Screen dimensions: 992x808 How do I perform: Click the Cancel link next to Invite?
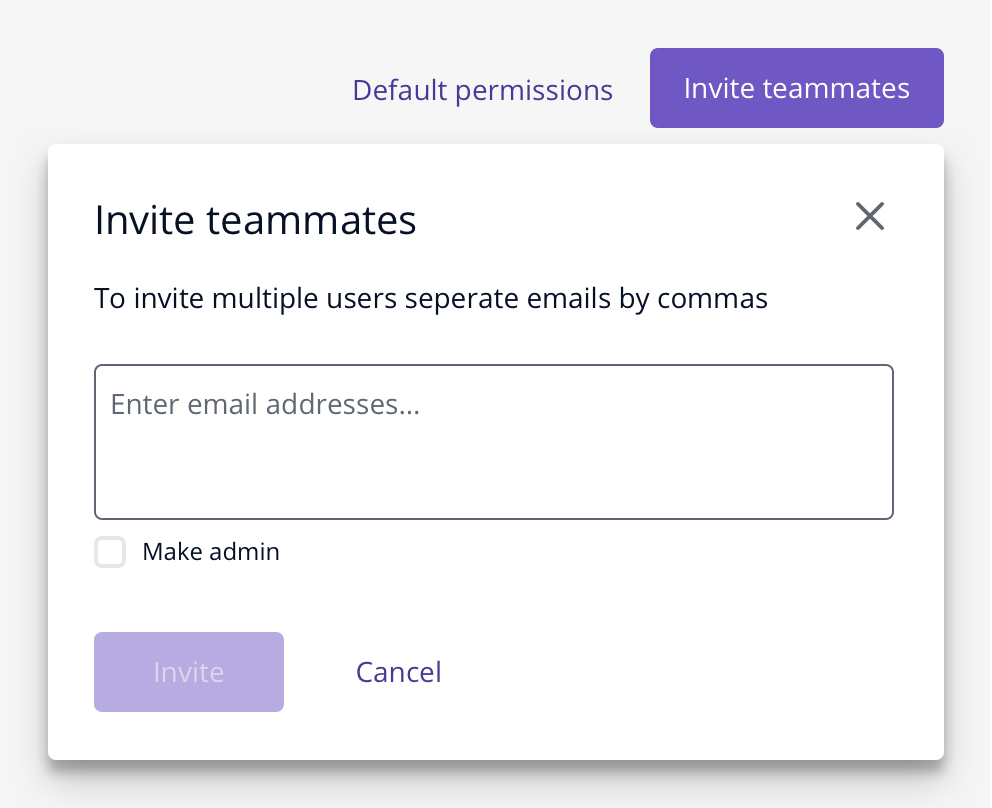[x=399, y=672]
